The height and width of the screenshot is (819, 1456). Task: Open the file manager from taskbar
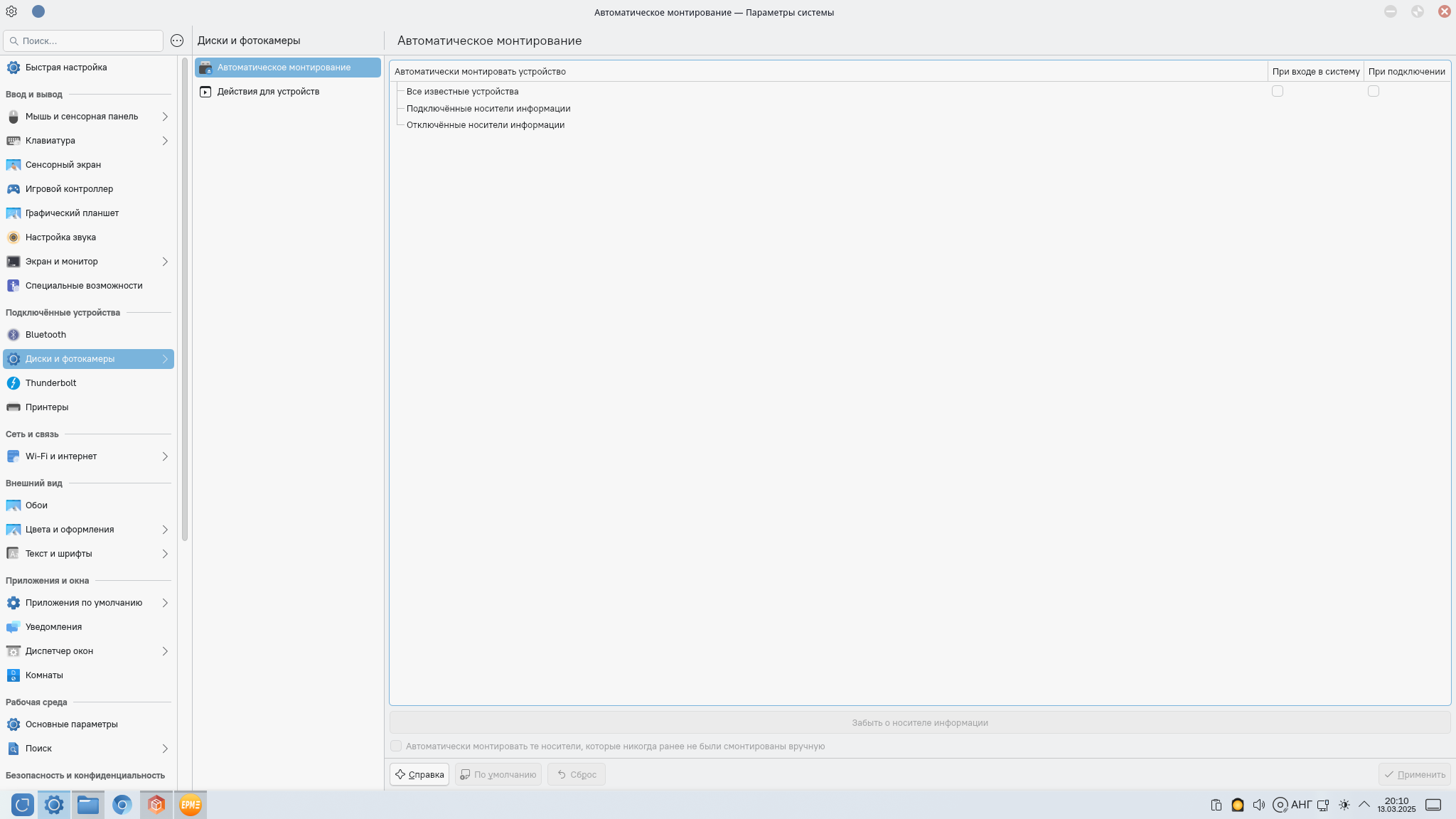88,805
